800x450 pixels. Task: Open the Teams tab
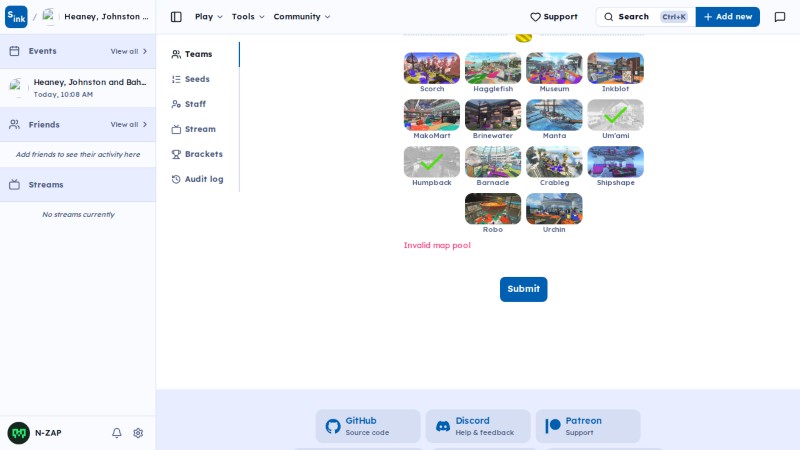(198, 54)
